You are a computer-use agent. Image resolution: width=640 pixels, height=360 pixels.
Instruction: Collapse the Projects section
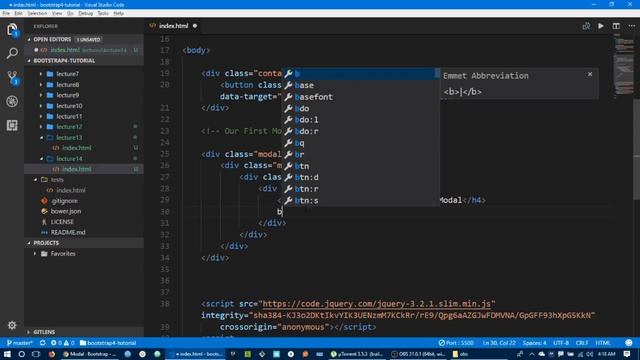[29, 243]
